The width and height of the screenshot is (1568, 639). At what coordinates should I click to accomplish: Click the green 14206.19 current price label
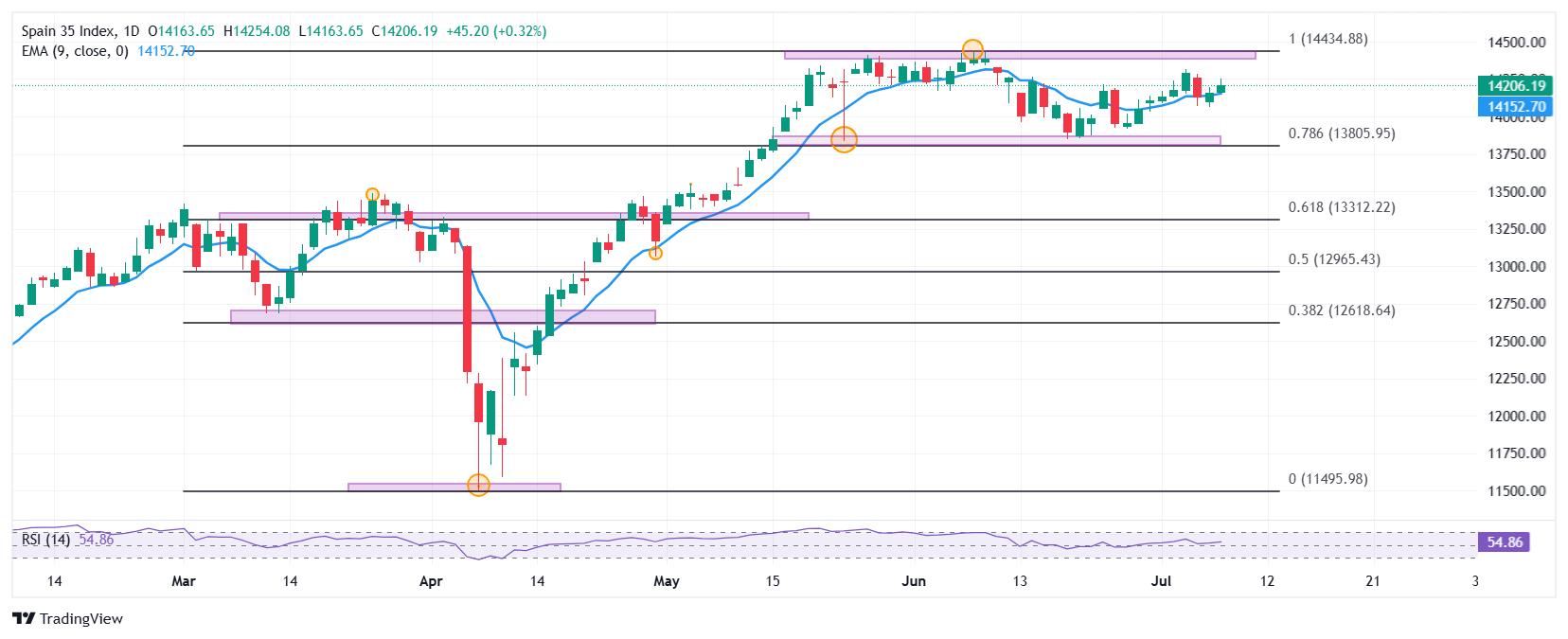coord(1515,86)
